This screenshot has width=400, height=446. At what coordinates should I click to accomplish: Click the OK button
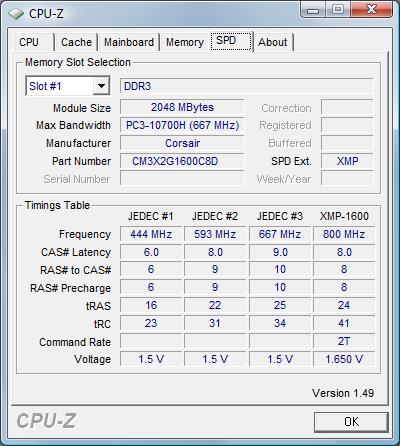click(x=351, y=422)
